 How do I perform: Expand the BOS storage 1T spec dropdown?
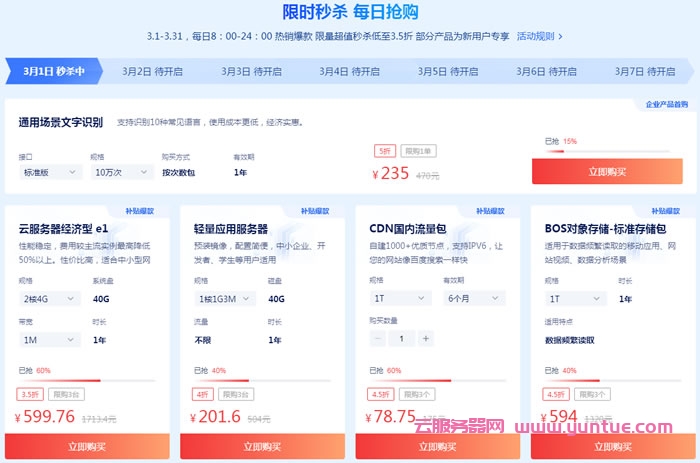573,298
